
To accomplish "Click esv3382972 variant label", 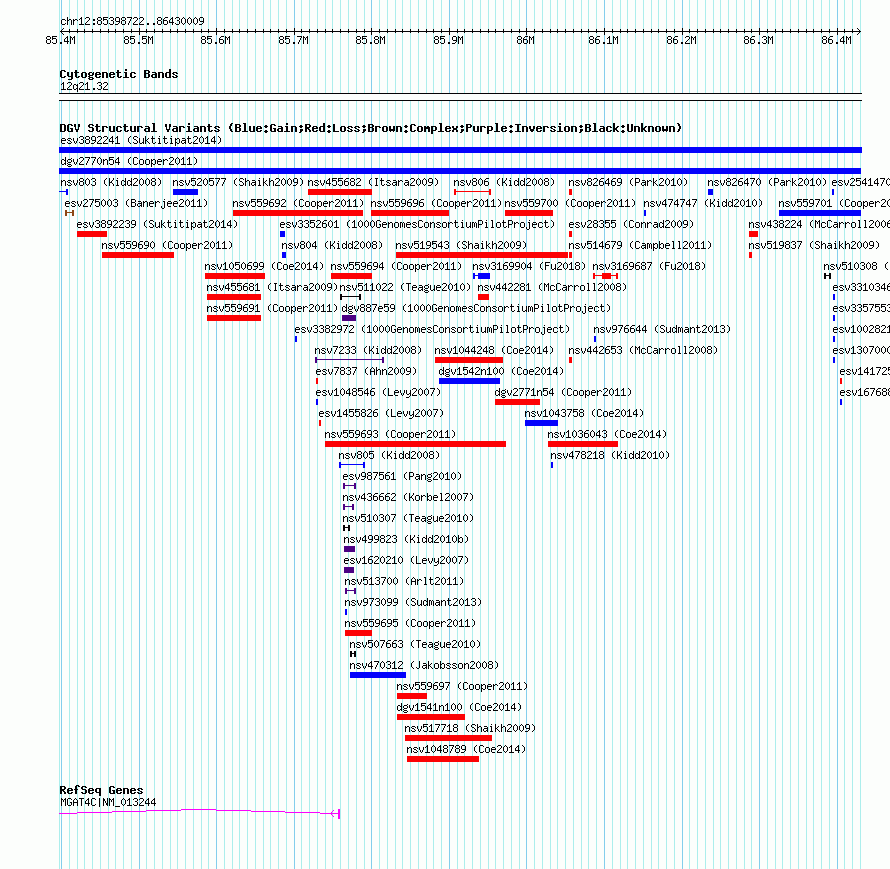I will click(432, 329).
